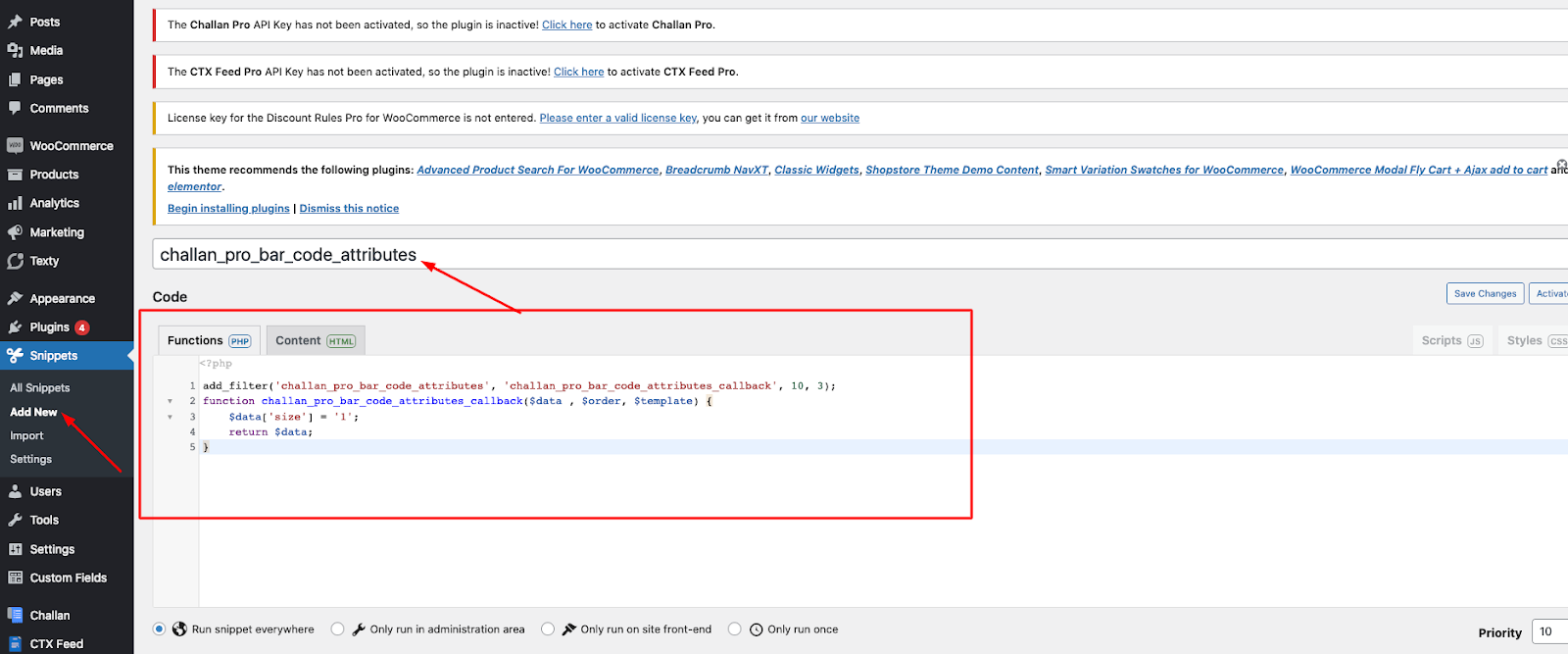Switch to the Functions PHP tab

tap(209, 340)
